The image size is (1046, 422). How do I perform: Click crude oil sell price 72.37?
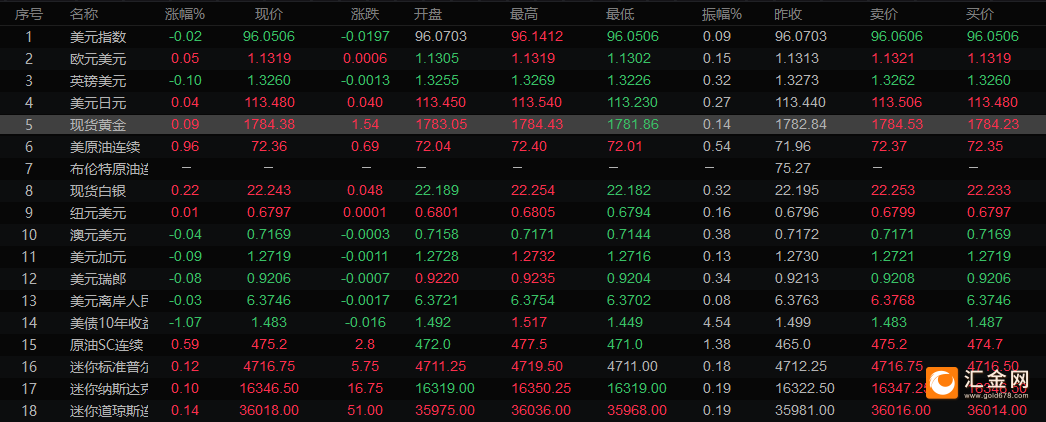pyautogui.click(x=888, y=147)
